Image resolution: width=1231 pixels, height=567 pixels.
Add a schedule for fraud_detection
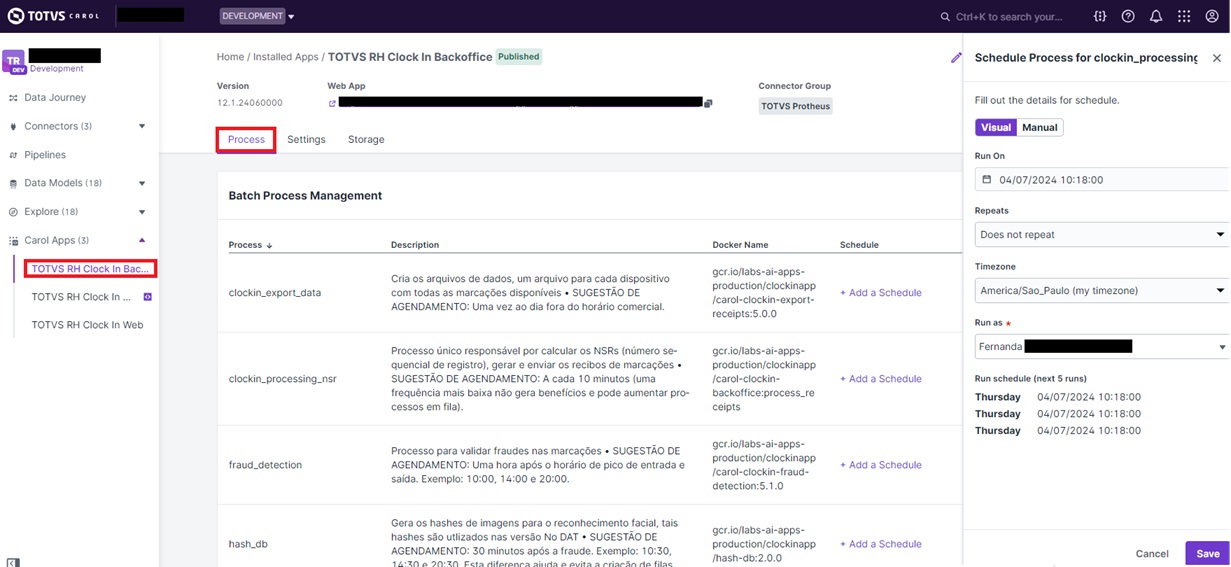[880, 465]
